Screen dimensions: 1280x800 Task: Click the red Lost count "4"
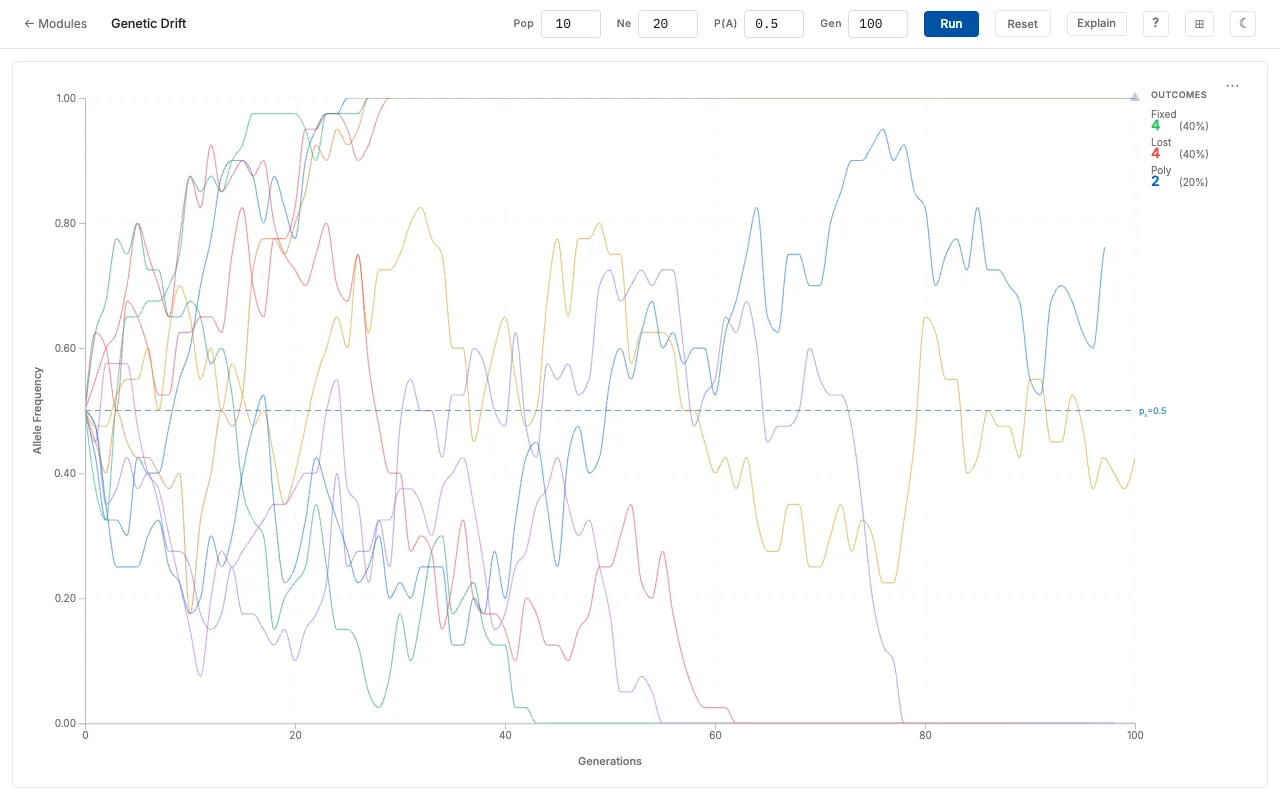coord(1156,154)
